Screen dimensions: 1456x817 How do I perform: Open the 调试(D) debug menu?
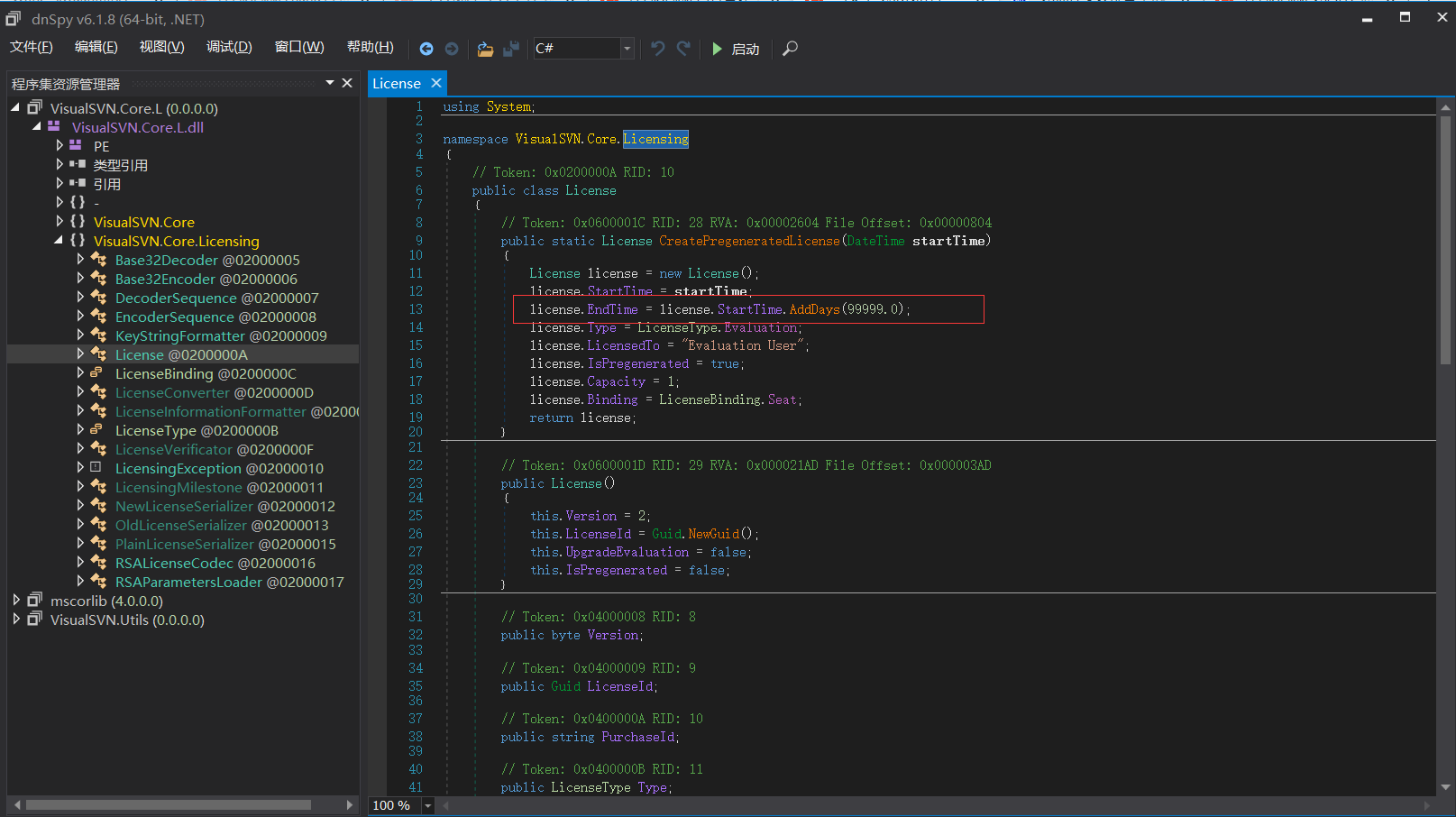pos(229,47)
